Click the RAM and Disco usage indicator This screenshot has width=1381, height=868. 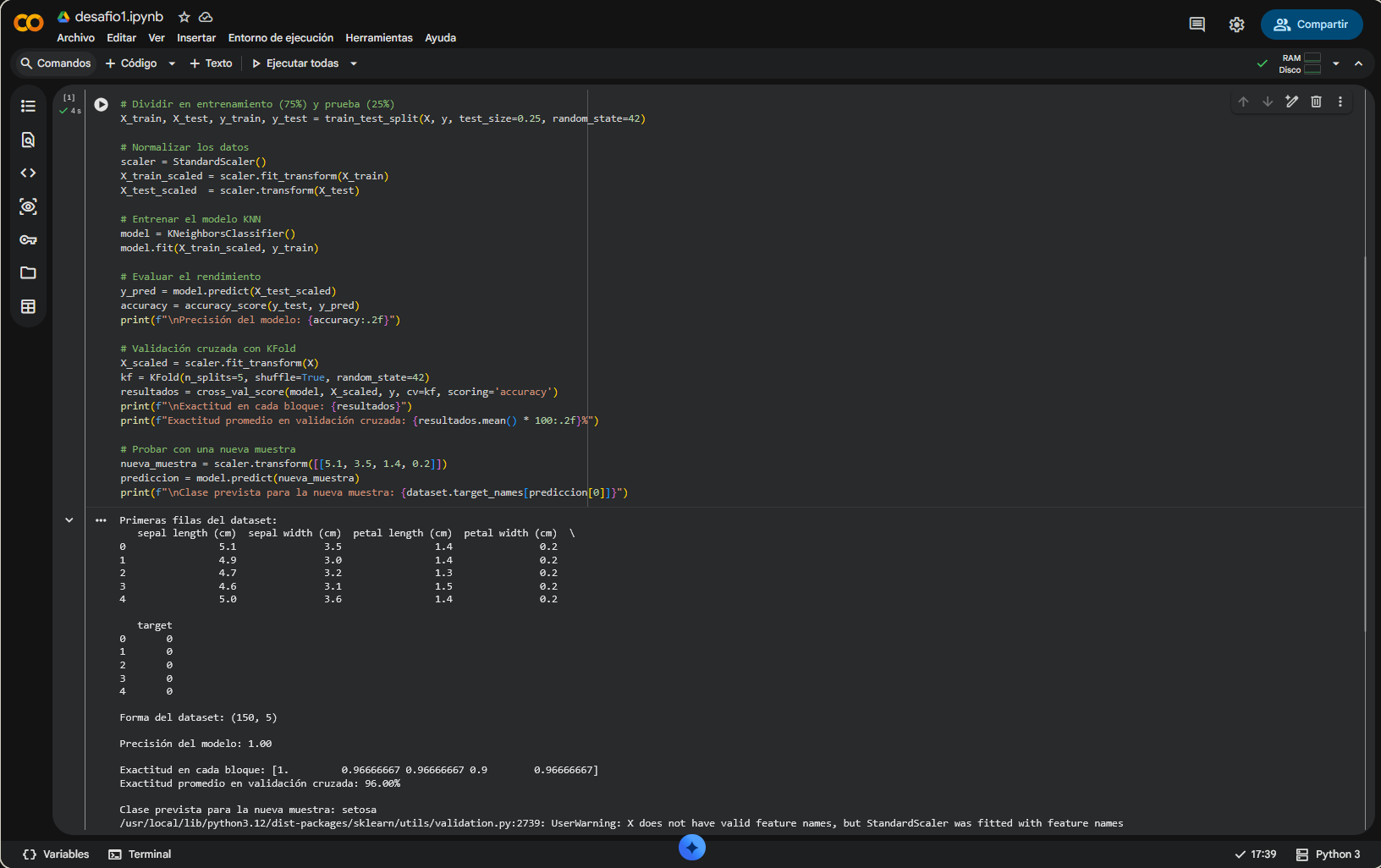tap(1300, 63)
